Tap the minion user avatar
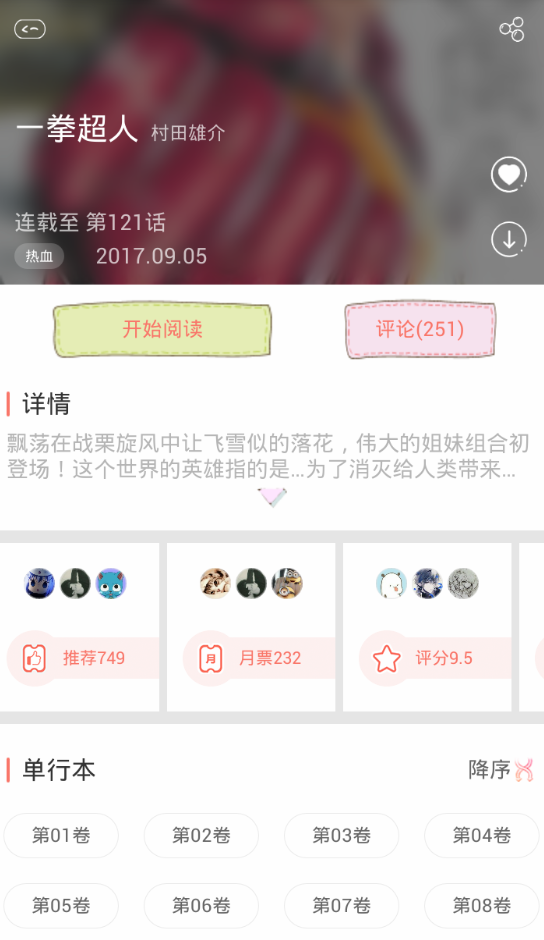Viewport: 544px width, 940px height. [287, 583]
